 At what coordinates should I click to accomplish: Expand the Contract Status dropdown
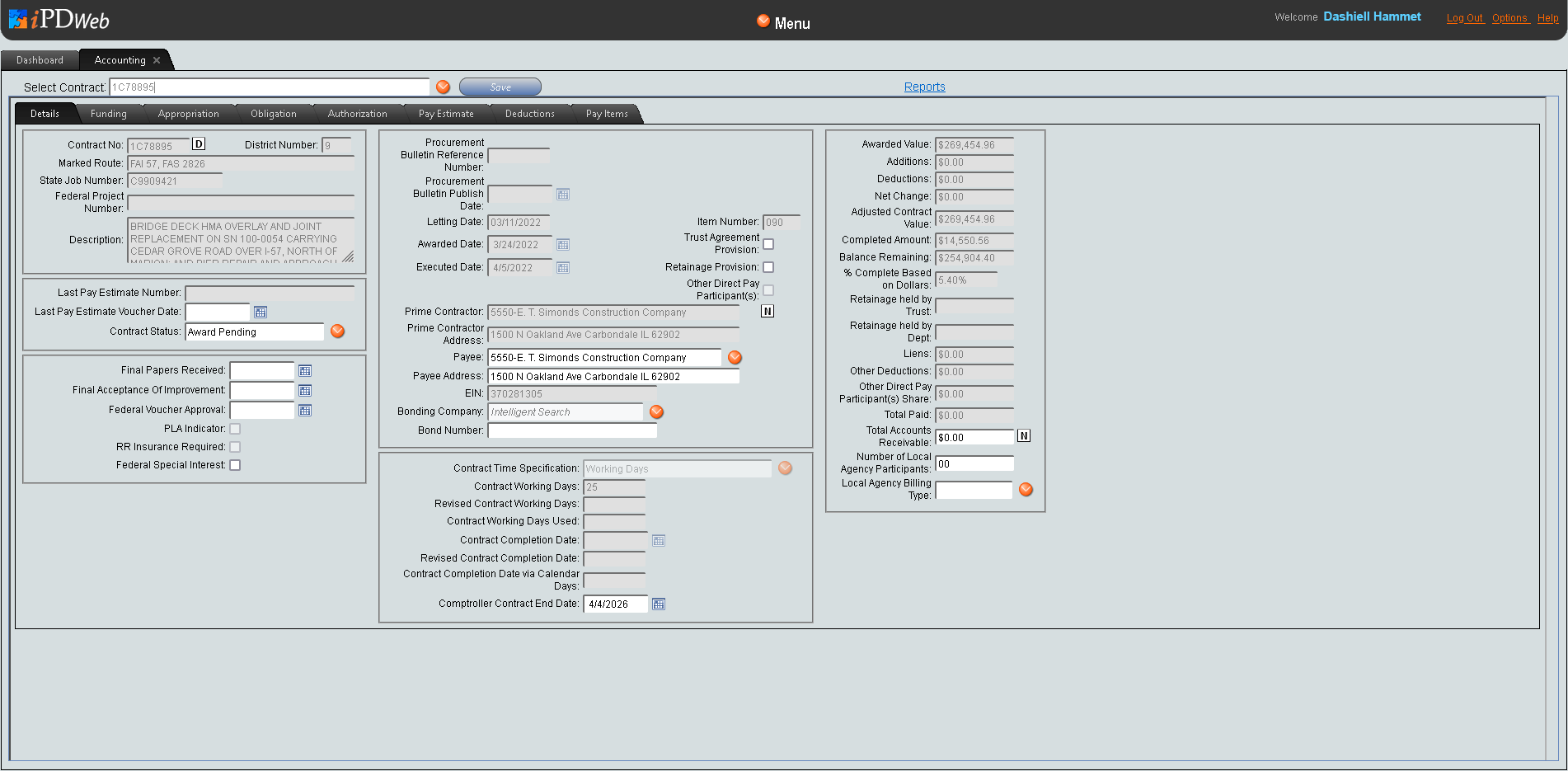(337, 331)
